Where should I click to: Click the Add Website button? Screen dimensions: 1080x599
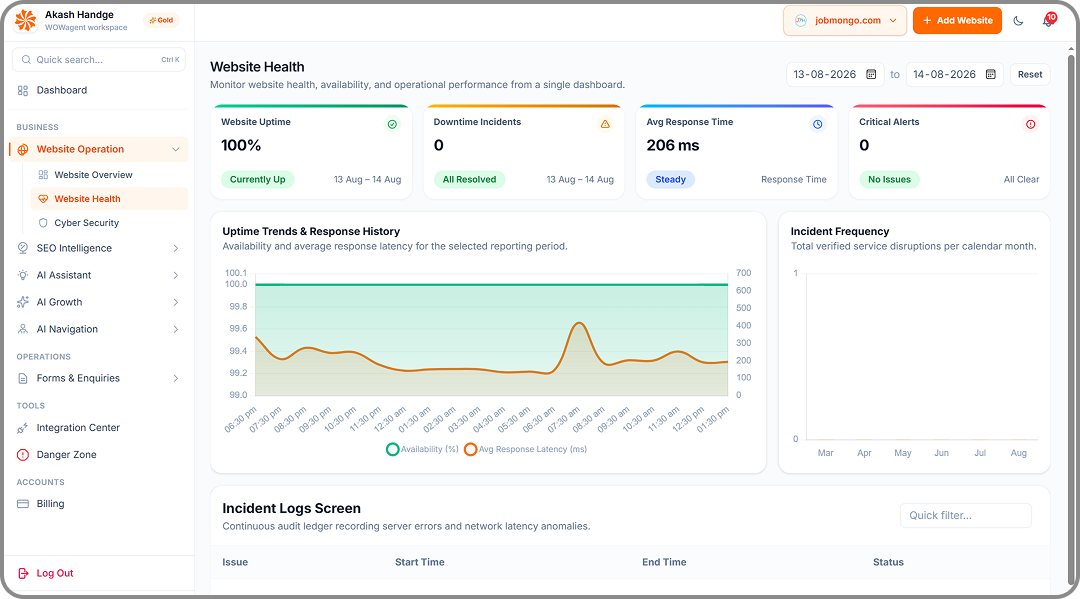coord(957,21)
